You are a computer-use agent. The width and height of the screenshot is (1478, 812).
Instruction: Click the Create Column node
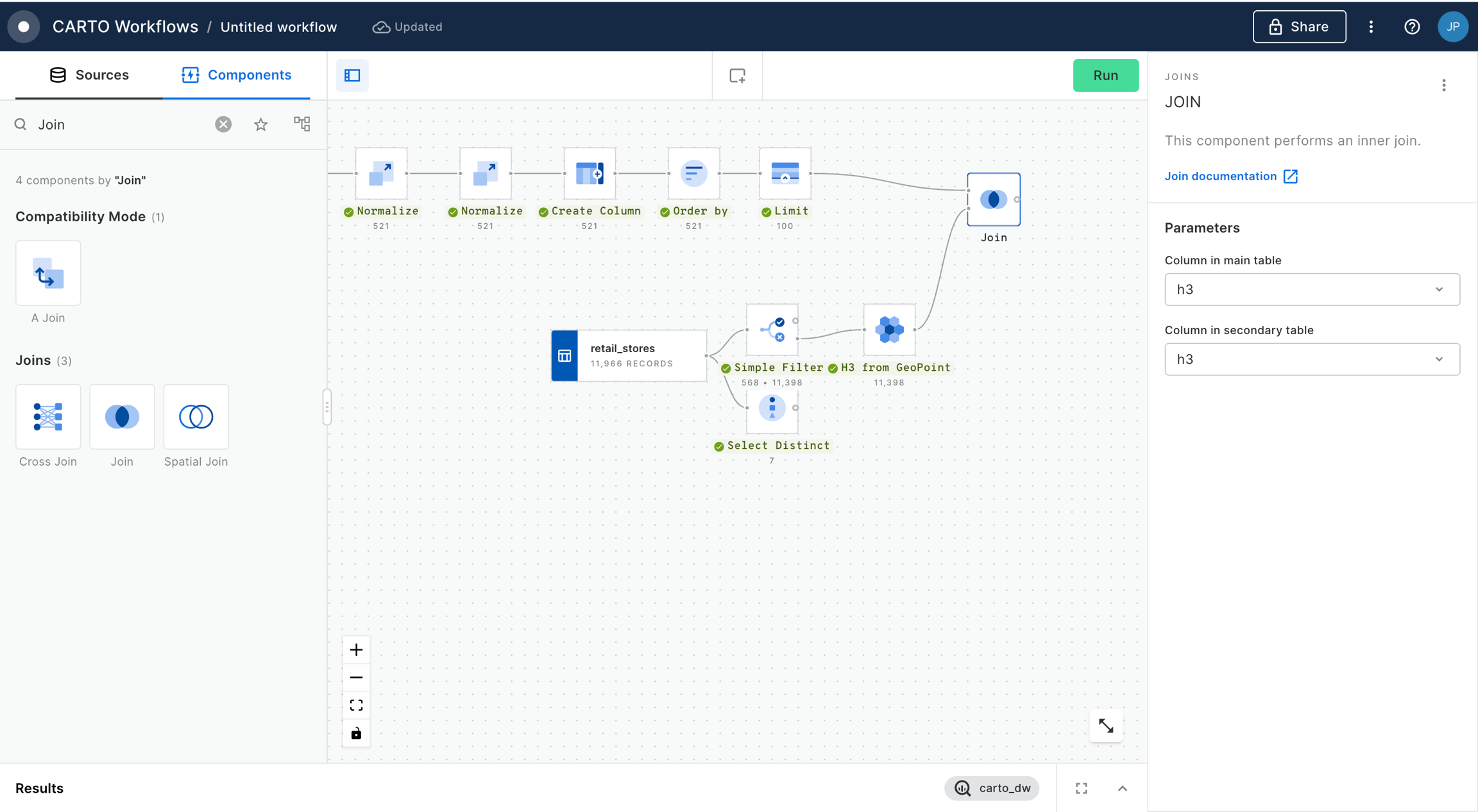(x=590, y=174)
